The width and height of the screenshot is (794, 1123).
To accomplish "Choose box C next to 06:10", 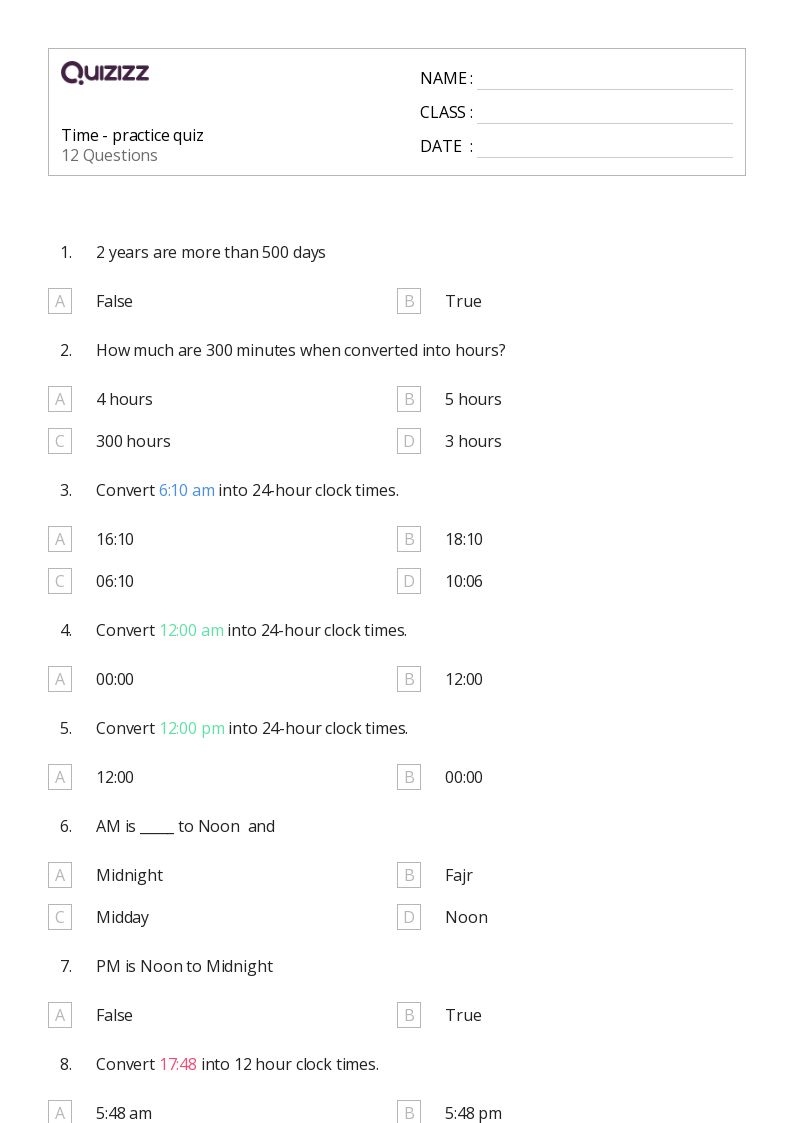I will tap(60, 582).
